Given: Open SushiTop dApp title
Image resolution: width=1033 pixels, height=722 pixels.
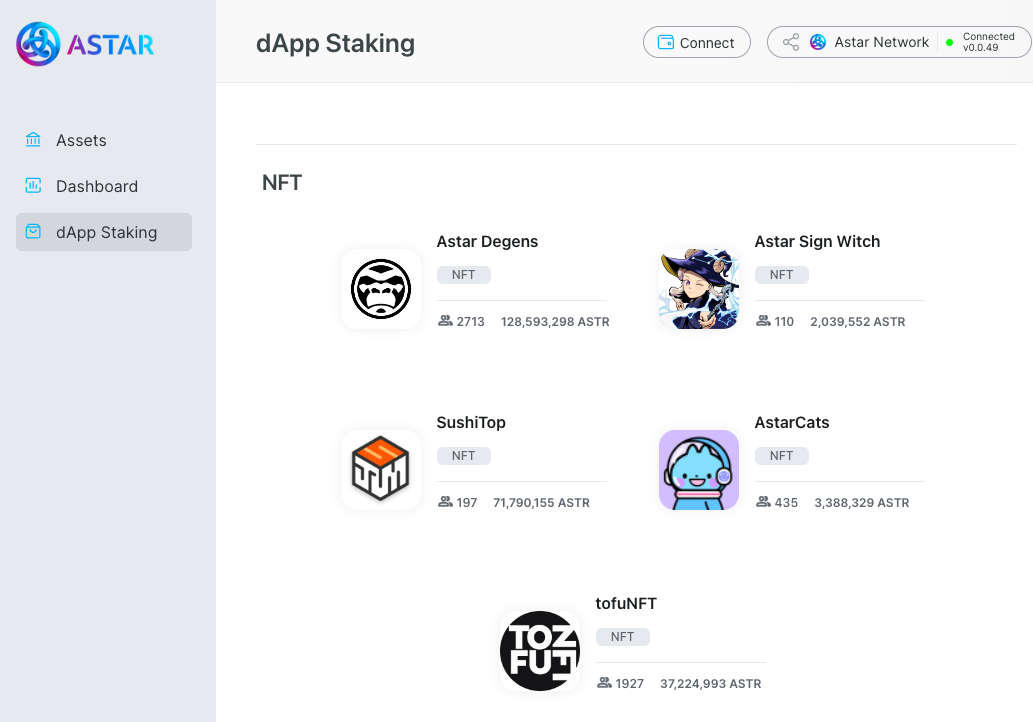Looking at the screenshot, I should (x=471, y=422).
